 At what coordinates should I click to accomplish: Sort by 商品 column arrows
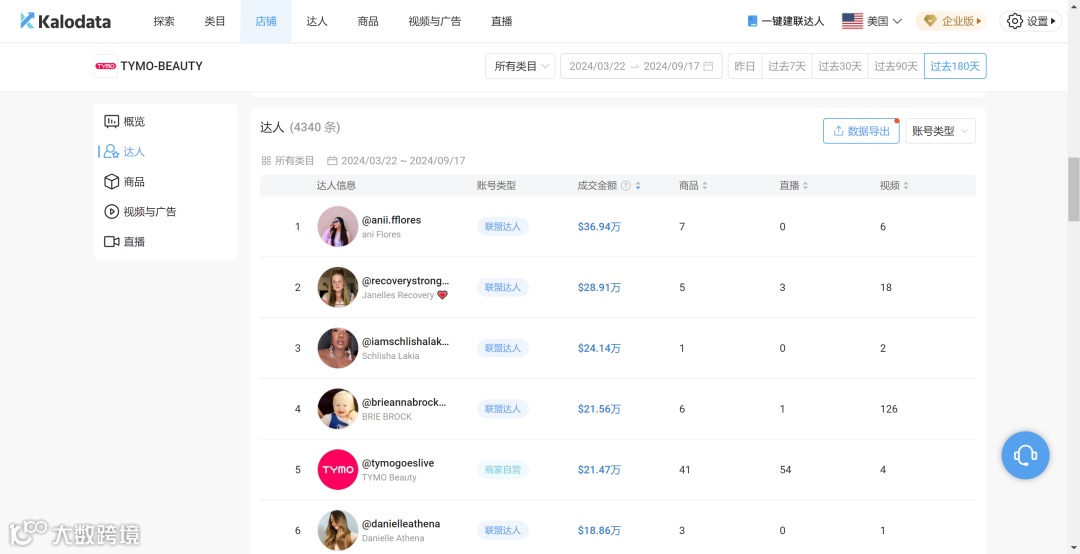pyautogui.click(x=705, y=185)
